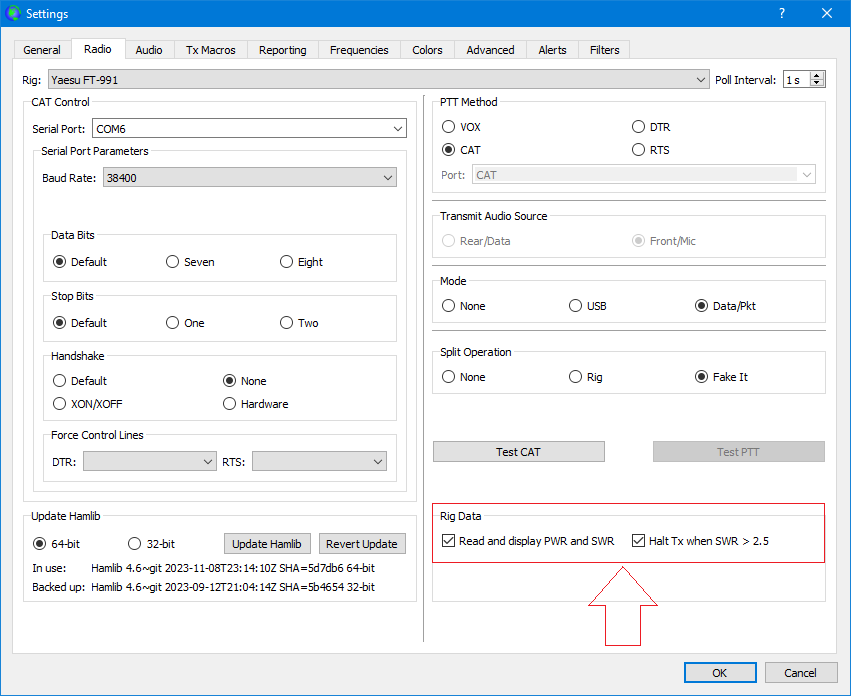The height and width of the screenshot is (696, 851).
Task: Go to the Tx Macros tab
Action: click(211, 50)
